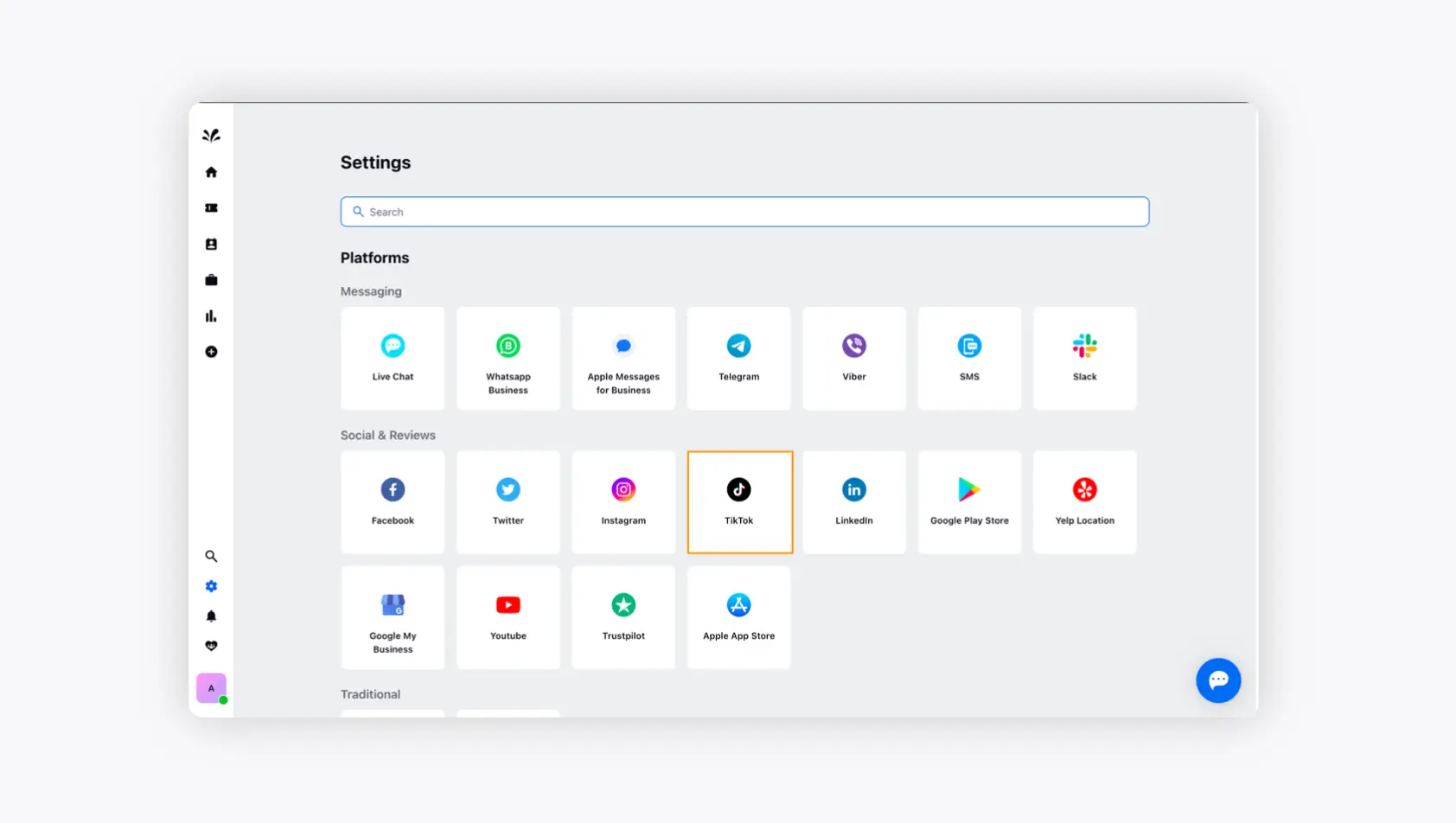Open the SMS platform card
The height and width of the screenshot is (823, 1456).
tap(969, 358)
